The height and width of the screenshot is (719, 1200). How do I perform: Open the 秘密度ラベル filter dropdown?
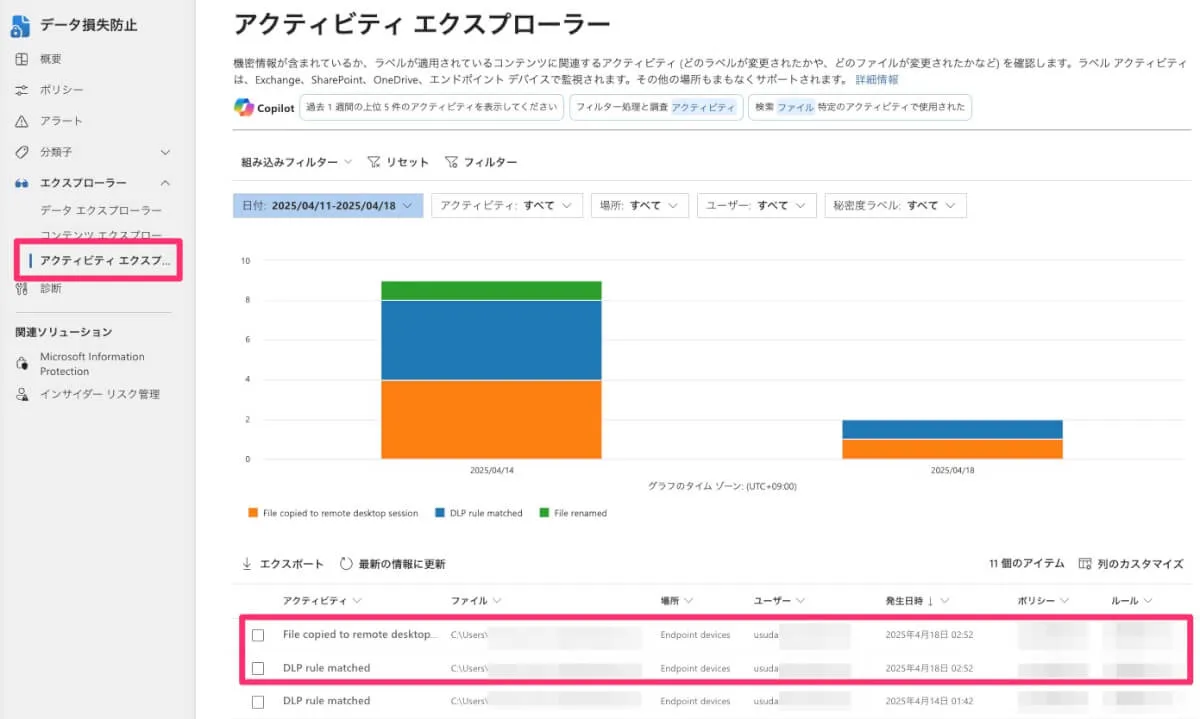[895, 205]
